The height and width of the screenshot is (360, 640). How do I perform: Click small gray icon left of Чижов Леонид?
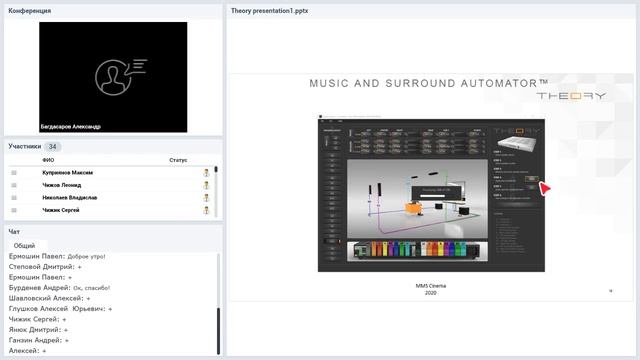pos(14,185)
